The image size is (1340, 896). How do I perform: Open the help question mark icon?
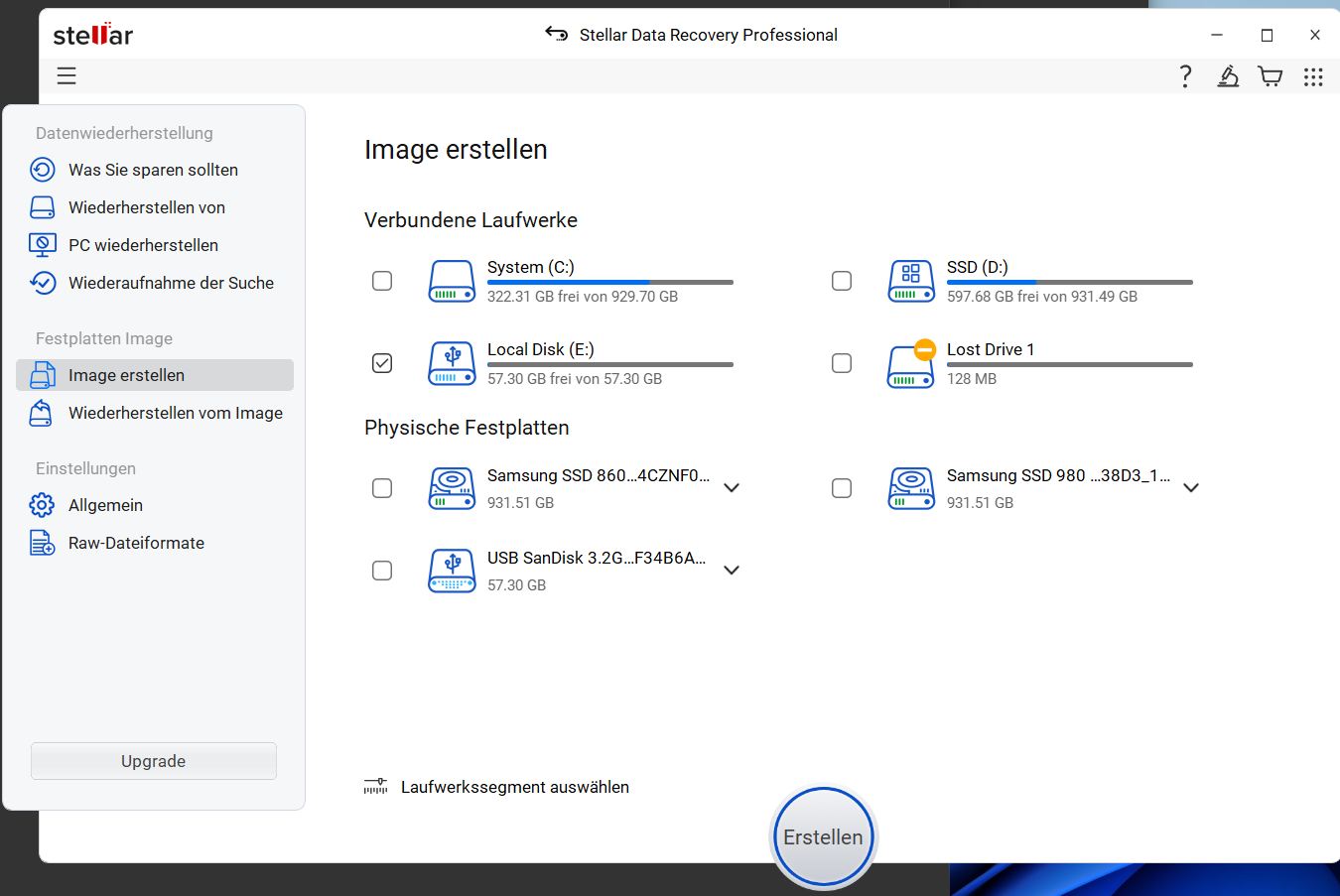[x=1185, y=76]
